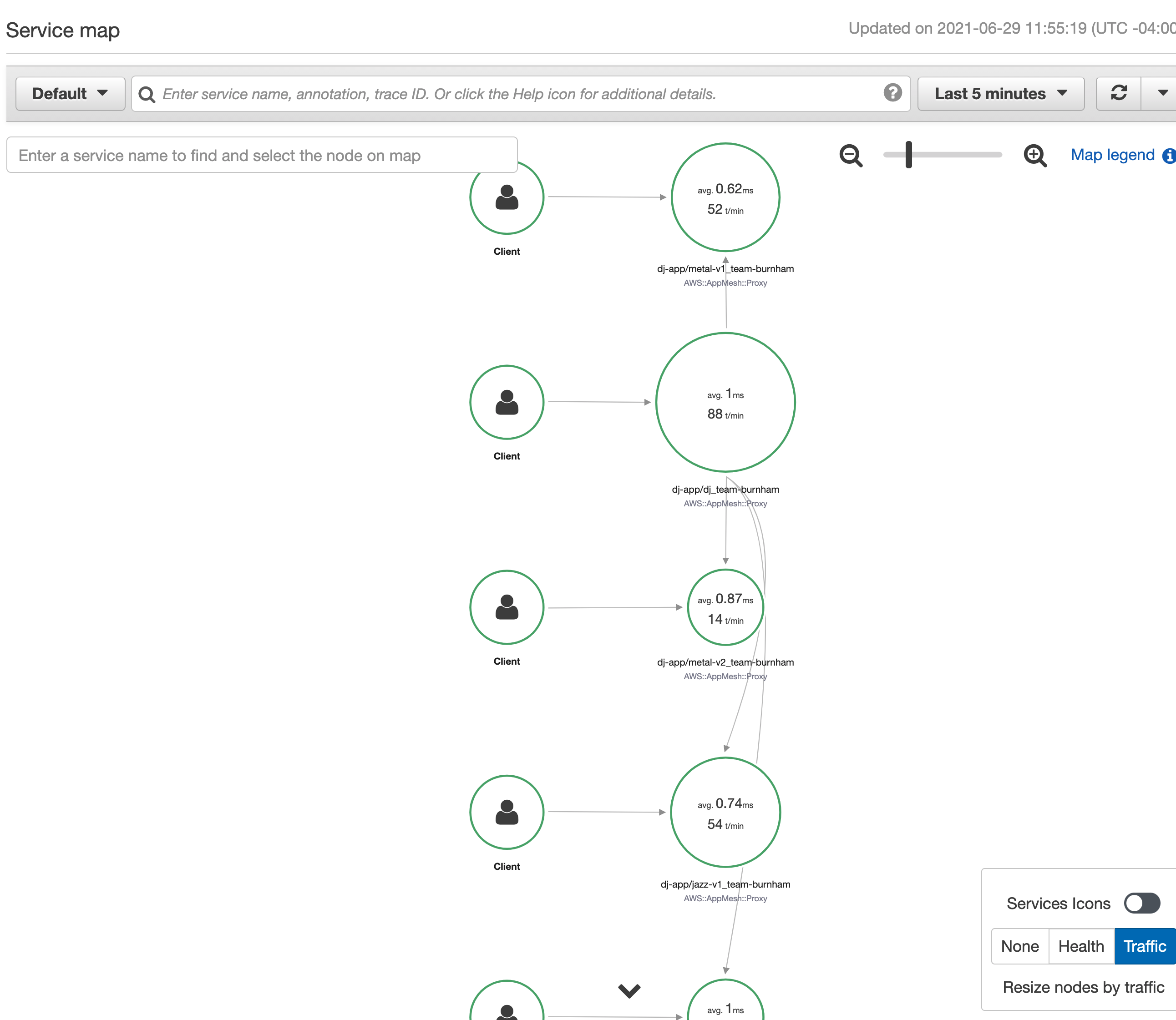Click the service name, annotation, trace ID filter field
The height and width of the screenshot is (1020, 1176).
pyautogui.click(x=521, y=94)
